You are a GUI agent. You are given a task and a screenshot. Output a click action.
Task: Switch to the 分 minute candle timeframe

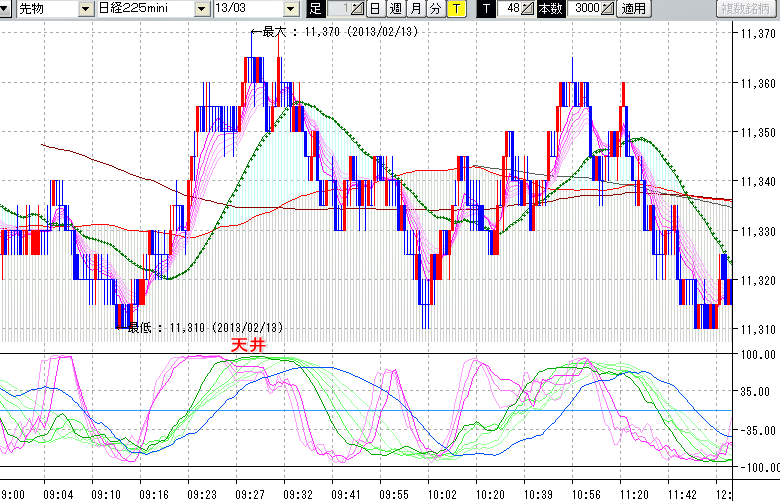(435, 9)
